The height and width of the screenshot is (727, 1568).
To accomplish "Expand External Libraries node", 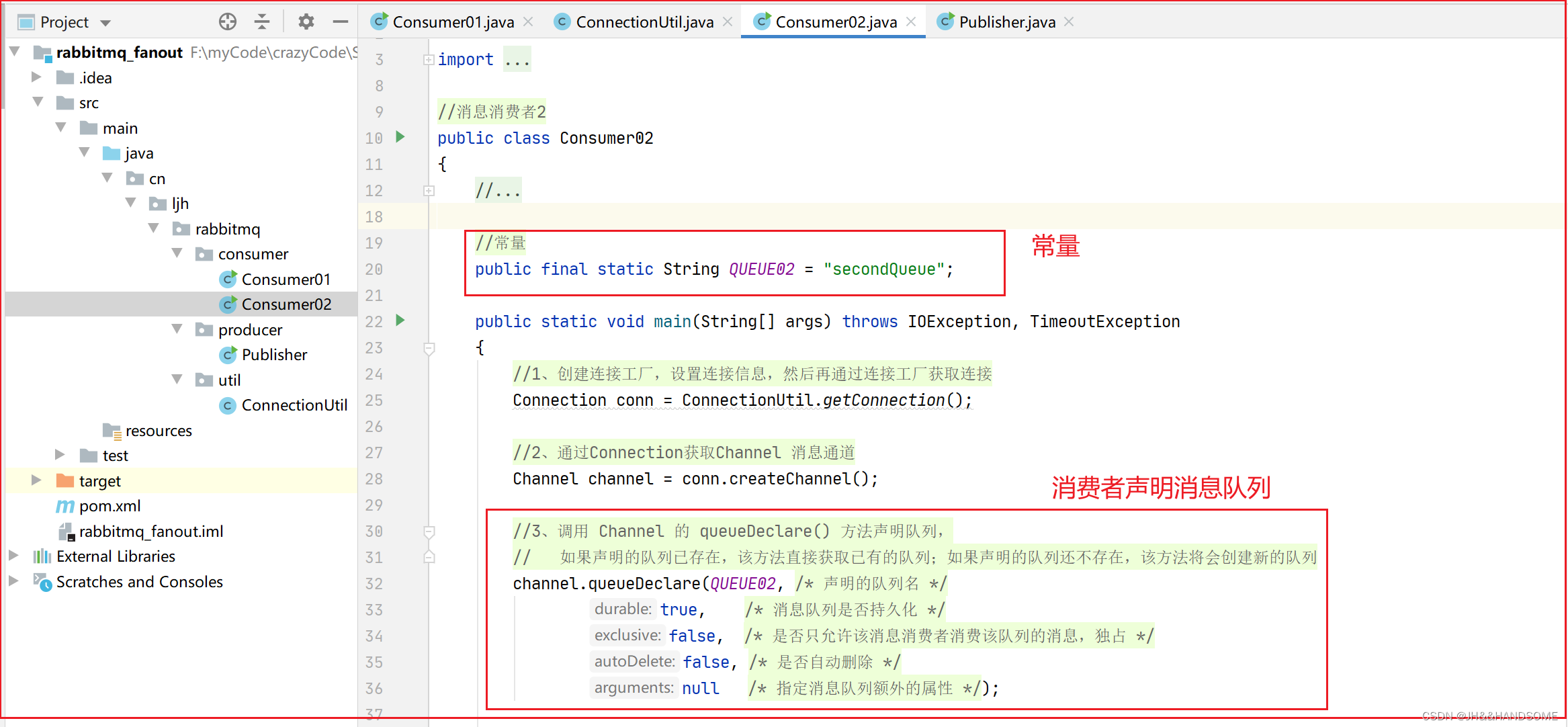I will tap(13, 556).
